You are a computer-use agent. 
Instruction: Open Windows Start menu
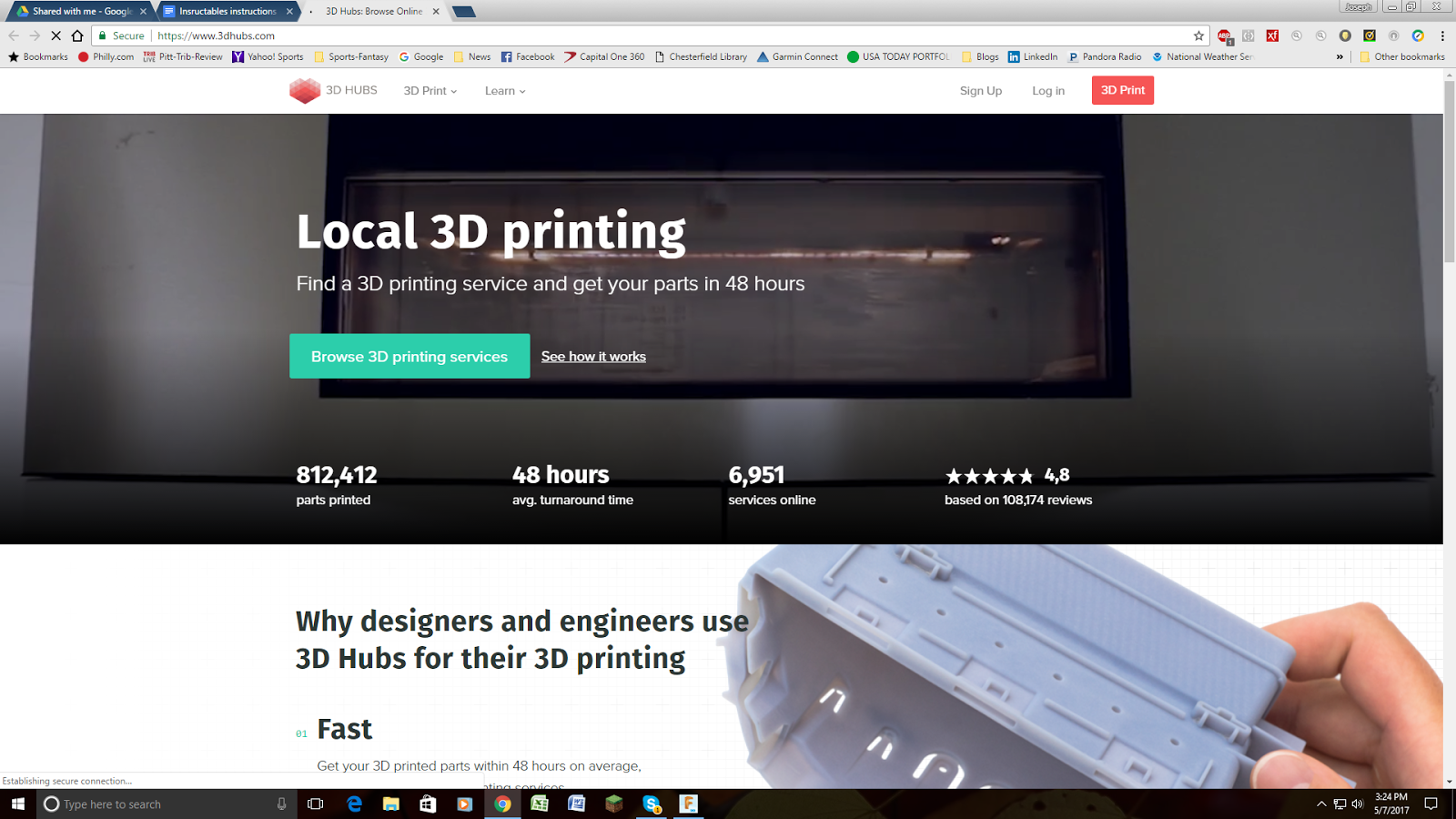18,804
